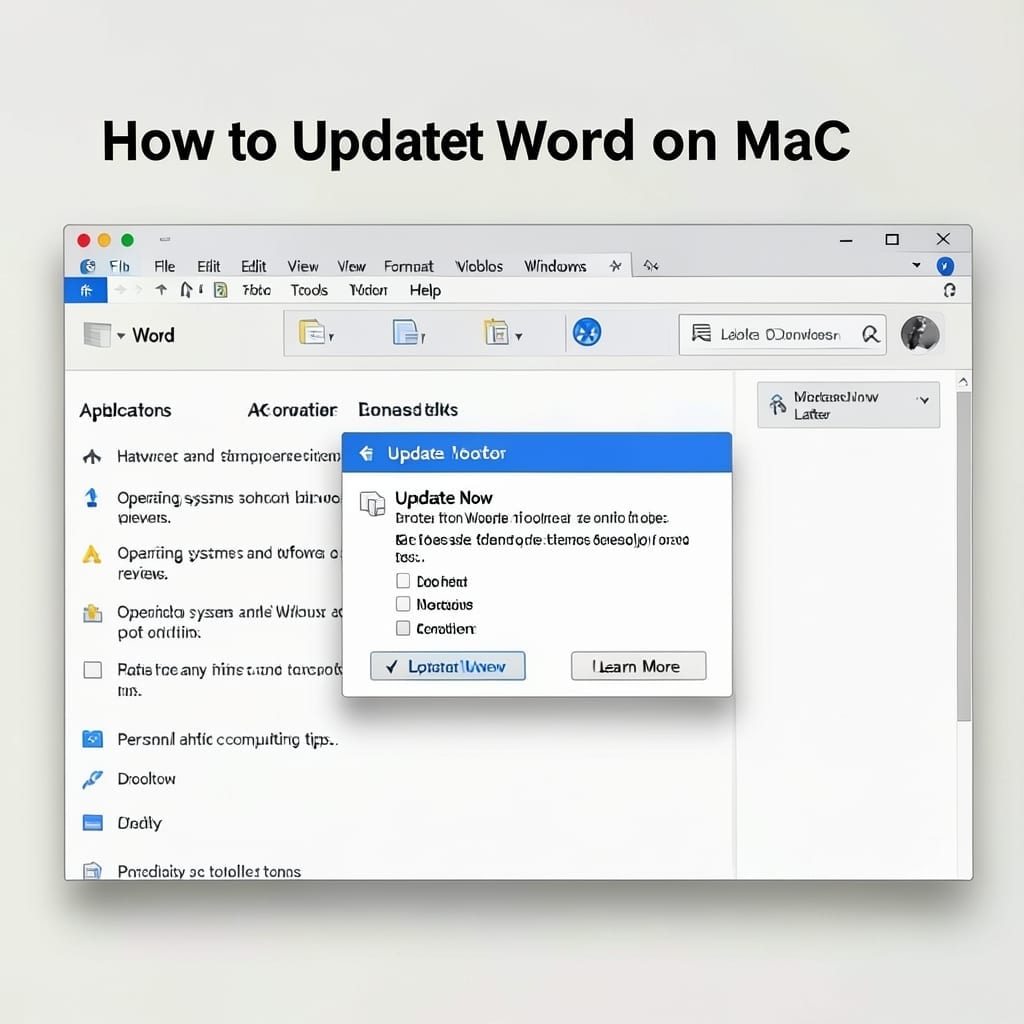This screenshot has height=1024, width=1024.
Task: Click the blue circular compass toolbar icon
Action: tap(587, 332)
